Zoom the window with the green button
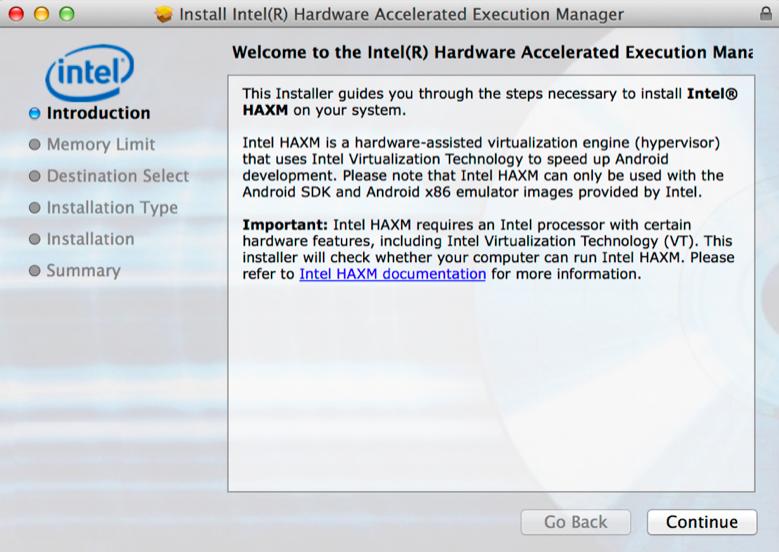 (67, 14)
